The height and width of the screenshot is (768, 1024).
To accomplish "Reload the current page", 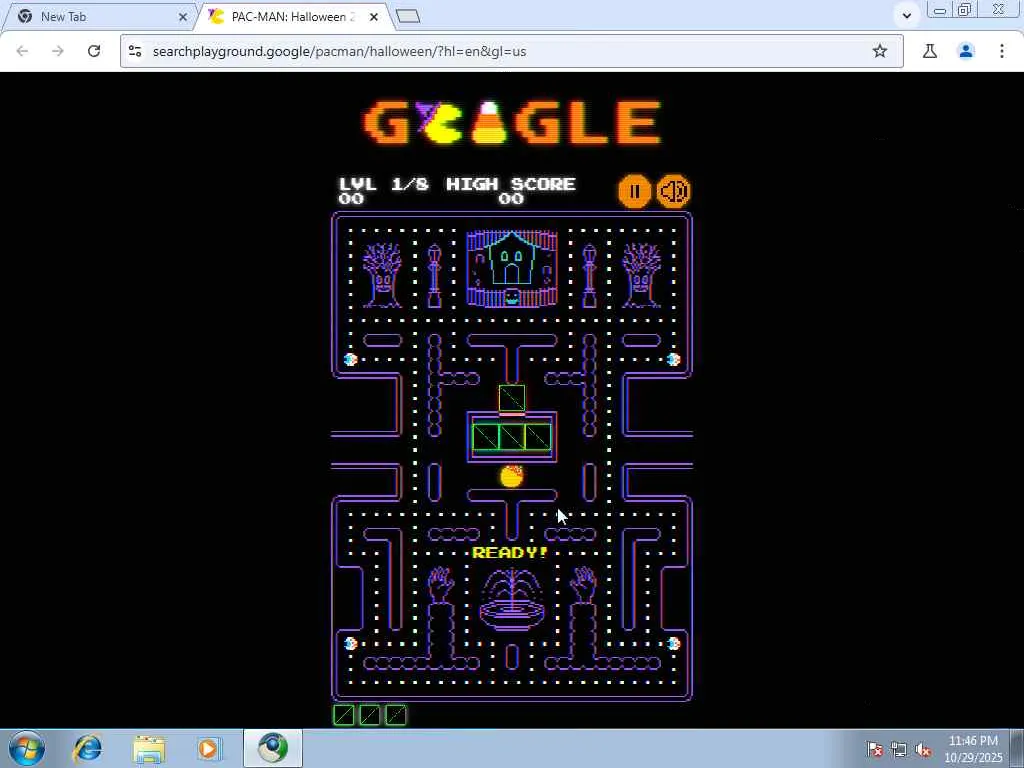I will 94,51.
